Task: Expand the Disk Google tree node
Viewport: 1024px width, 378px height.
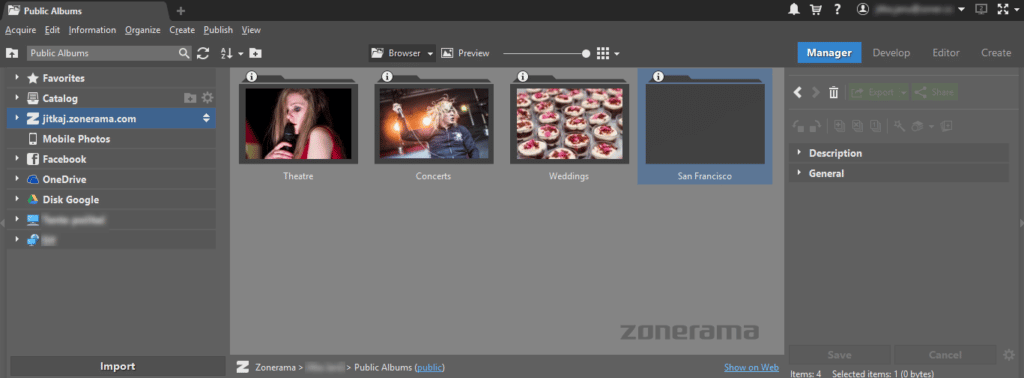Action: pyautogui.click(x=17, y=199)
